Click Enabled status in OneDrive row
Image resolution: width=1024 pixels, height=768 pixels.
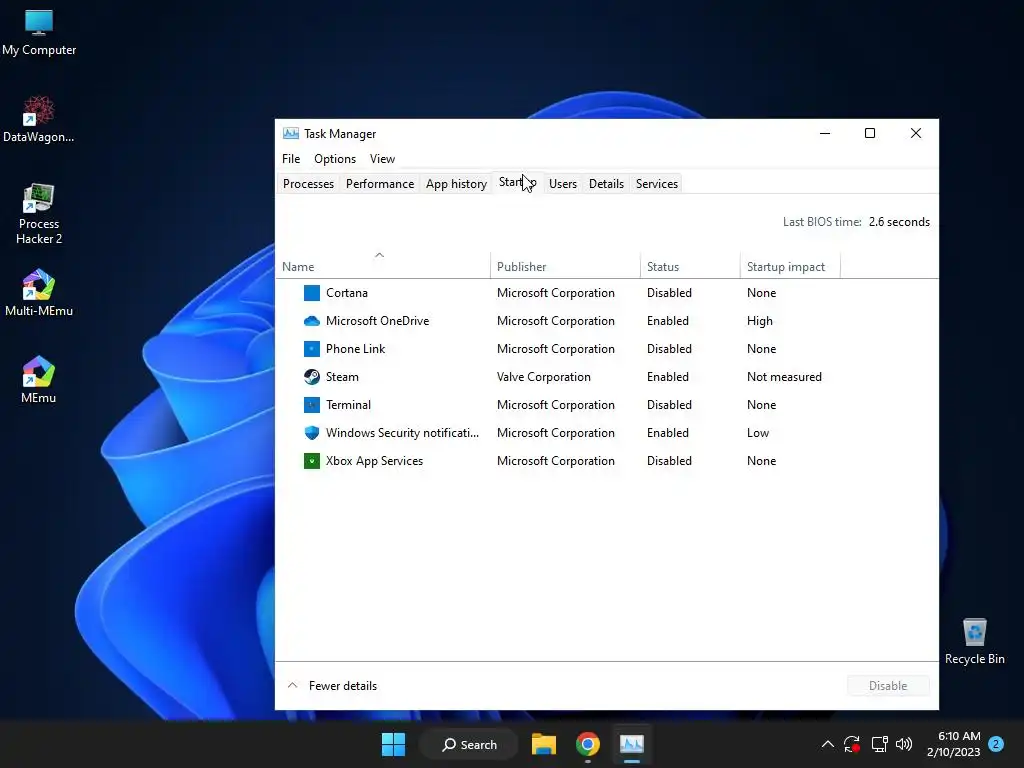point(667,321)
